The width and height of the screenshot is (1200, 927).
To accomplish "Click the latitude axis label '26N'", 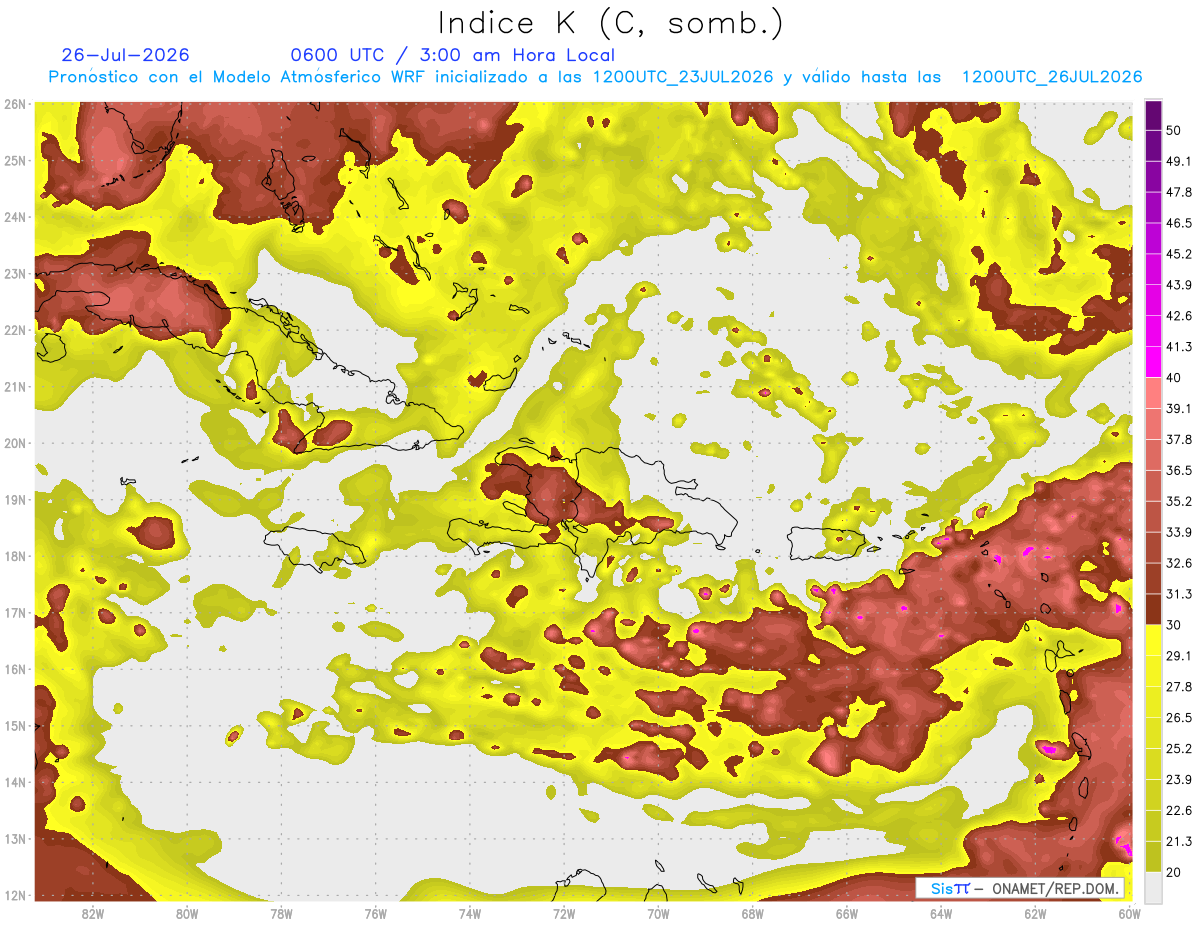I will 14,104.
